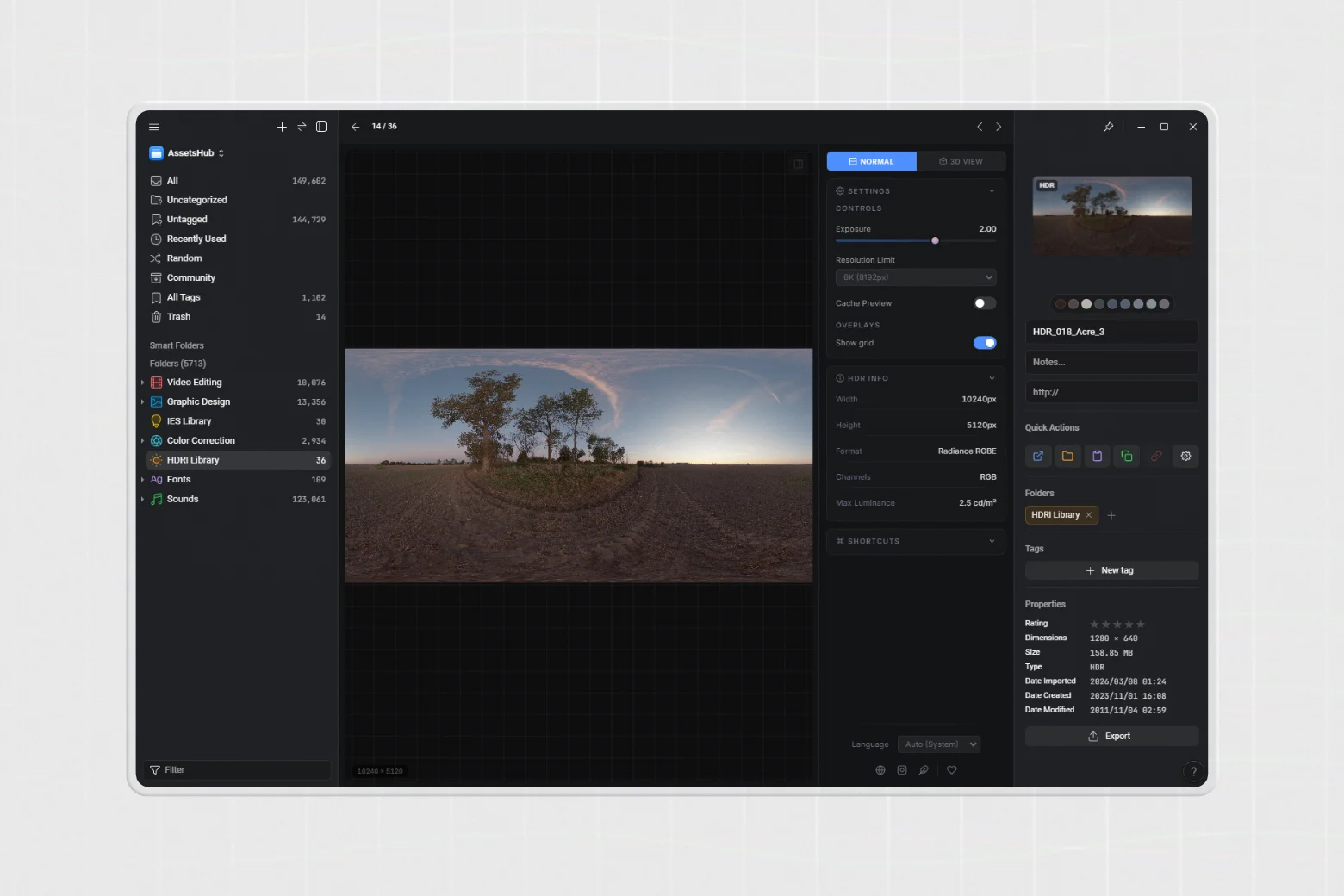Viewport: 1344px width, 896px height.
Task: Click the heart icon below language
Action: [952, 770]
